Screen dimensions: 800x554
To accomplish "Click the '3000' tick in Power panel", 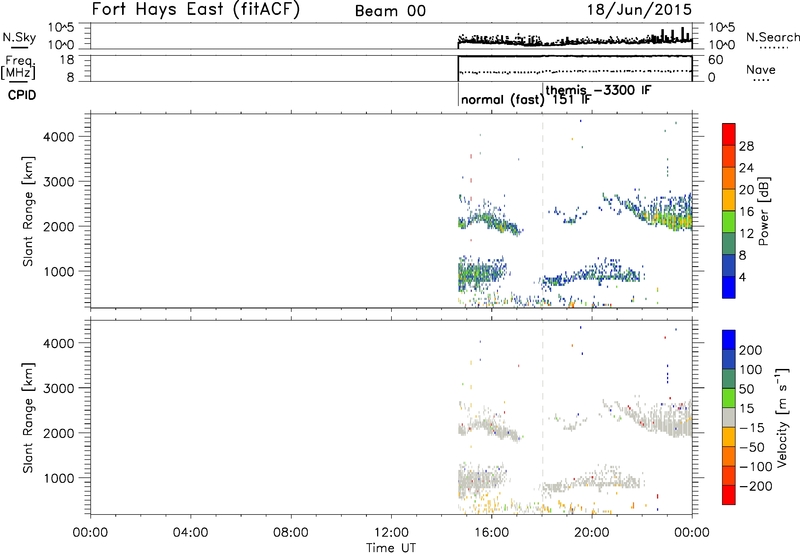I will click(59, 182).
